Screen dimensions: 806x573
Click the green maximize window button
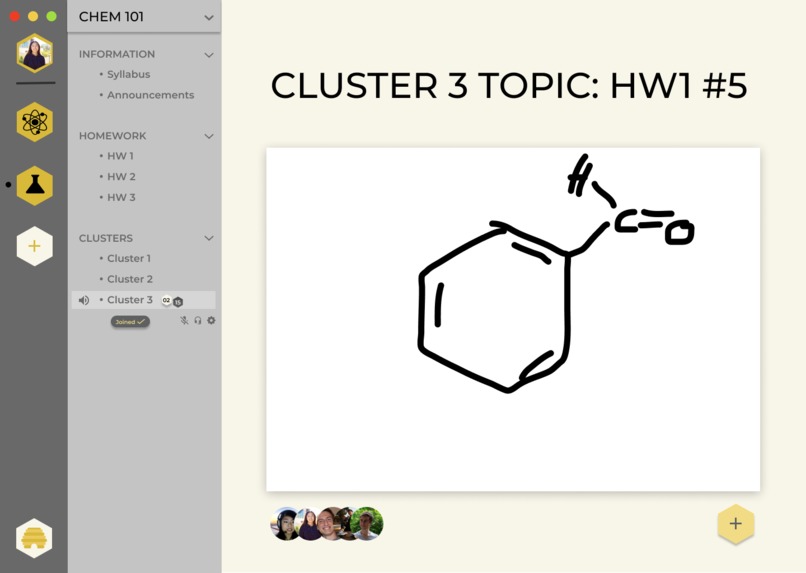51,16
